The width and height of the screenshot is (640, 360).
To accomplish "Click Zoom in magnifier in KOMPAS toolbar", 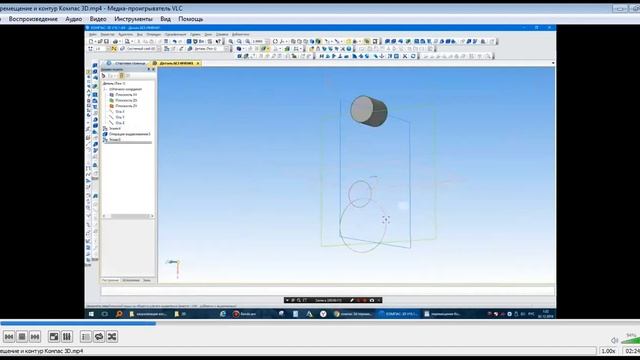I will 231,41.
